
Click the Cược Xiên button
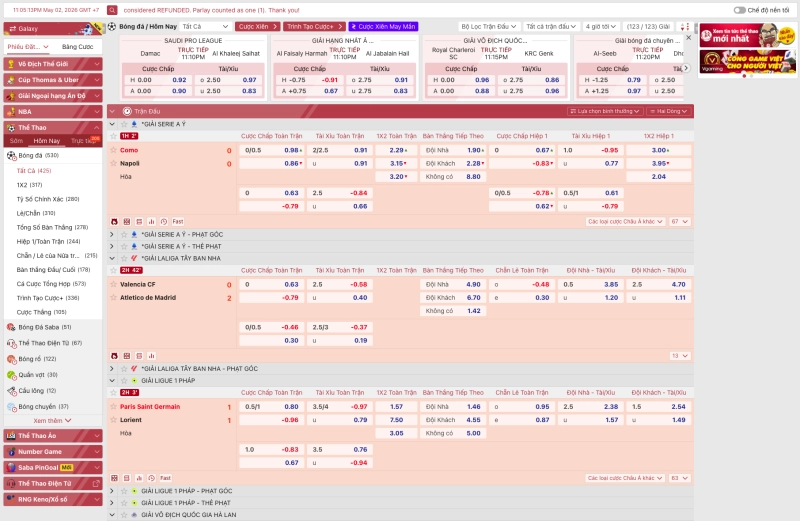pyautogui.click(x=258, y=27)
